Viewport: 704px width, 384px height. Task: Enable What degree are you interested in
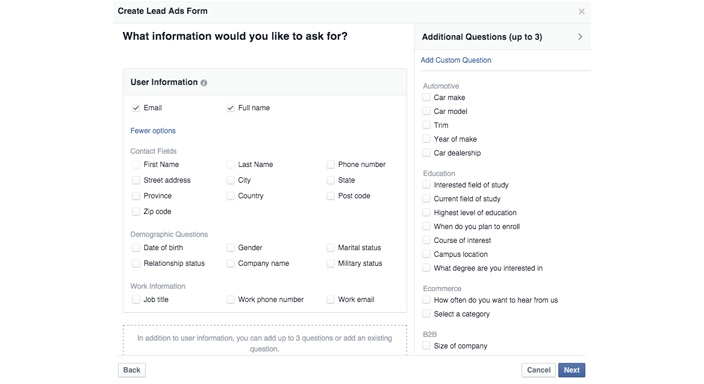click(427, 268)
